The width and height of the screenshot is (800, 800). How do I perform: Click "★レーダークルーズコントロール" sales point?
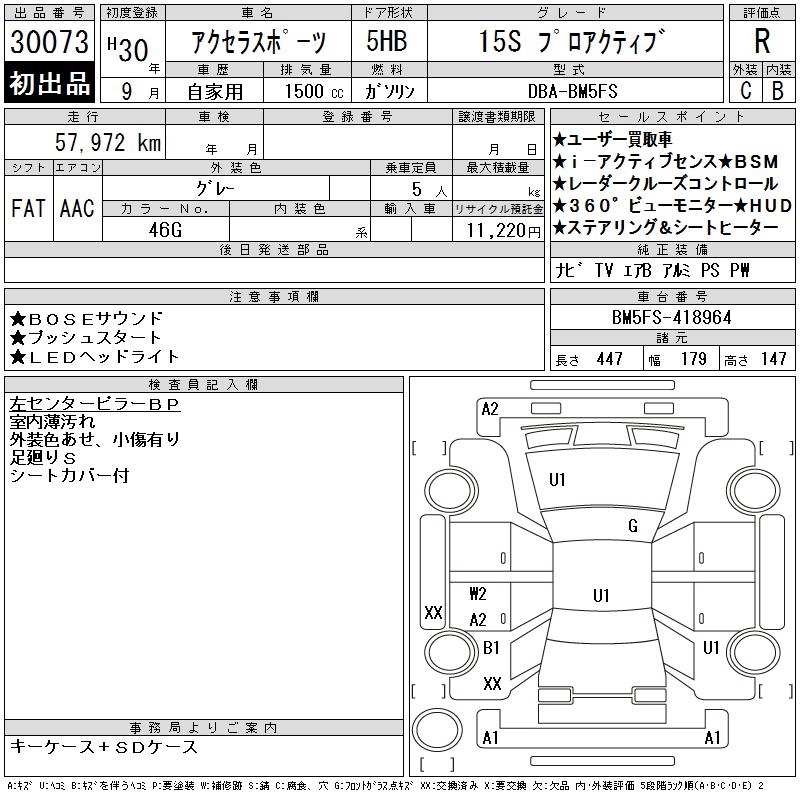pos(665,184)
